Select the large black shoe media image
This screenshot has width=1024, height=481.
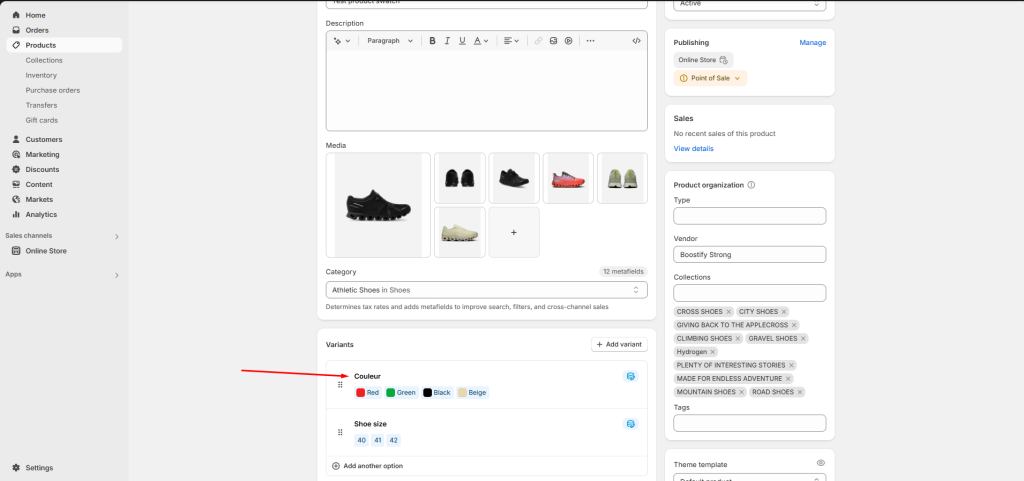[x=378, y=205]
